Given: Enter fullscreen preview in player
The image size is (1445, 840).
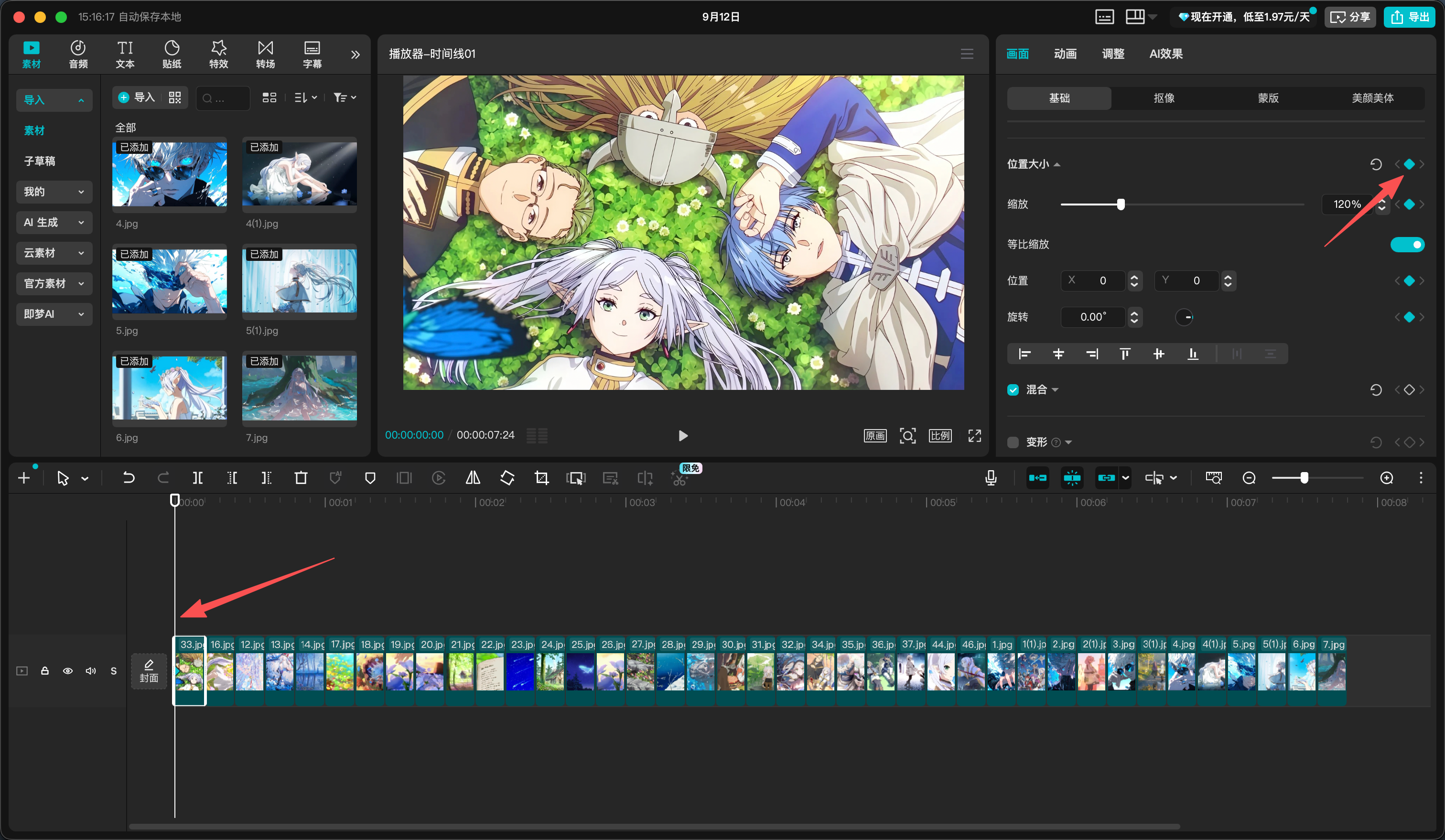Looking at the screenshot, I should tap(975, 436).
